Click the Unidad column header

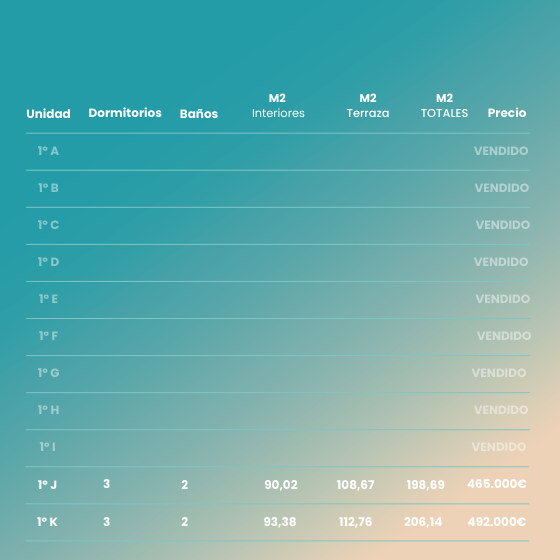(x=48, y=114)
